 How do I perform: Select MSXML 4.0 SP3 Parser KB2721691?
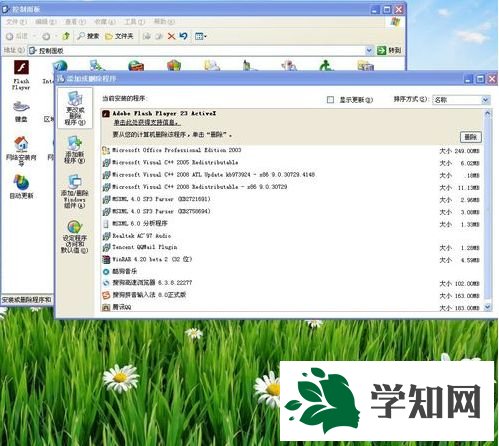click(x=291, y=199)
